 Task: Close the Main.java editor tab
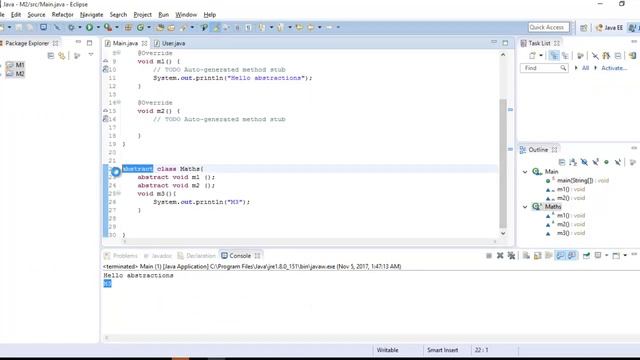click(144, 43)
